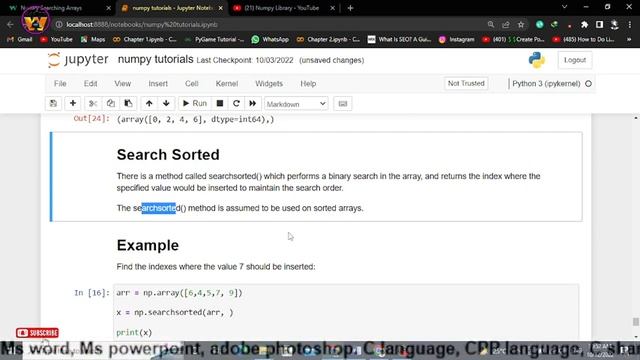Open the Cell menu
The height and width of the screenshot is (360, 640).
tap(191, 84)
